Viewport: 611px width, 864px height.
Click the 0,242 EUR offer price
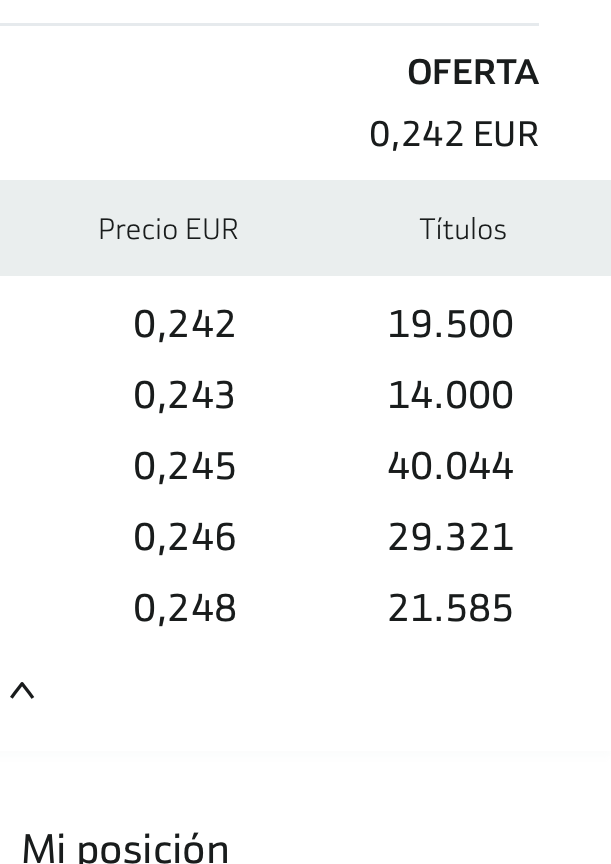(453, 134)
